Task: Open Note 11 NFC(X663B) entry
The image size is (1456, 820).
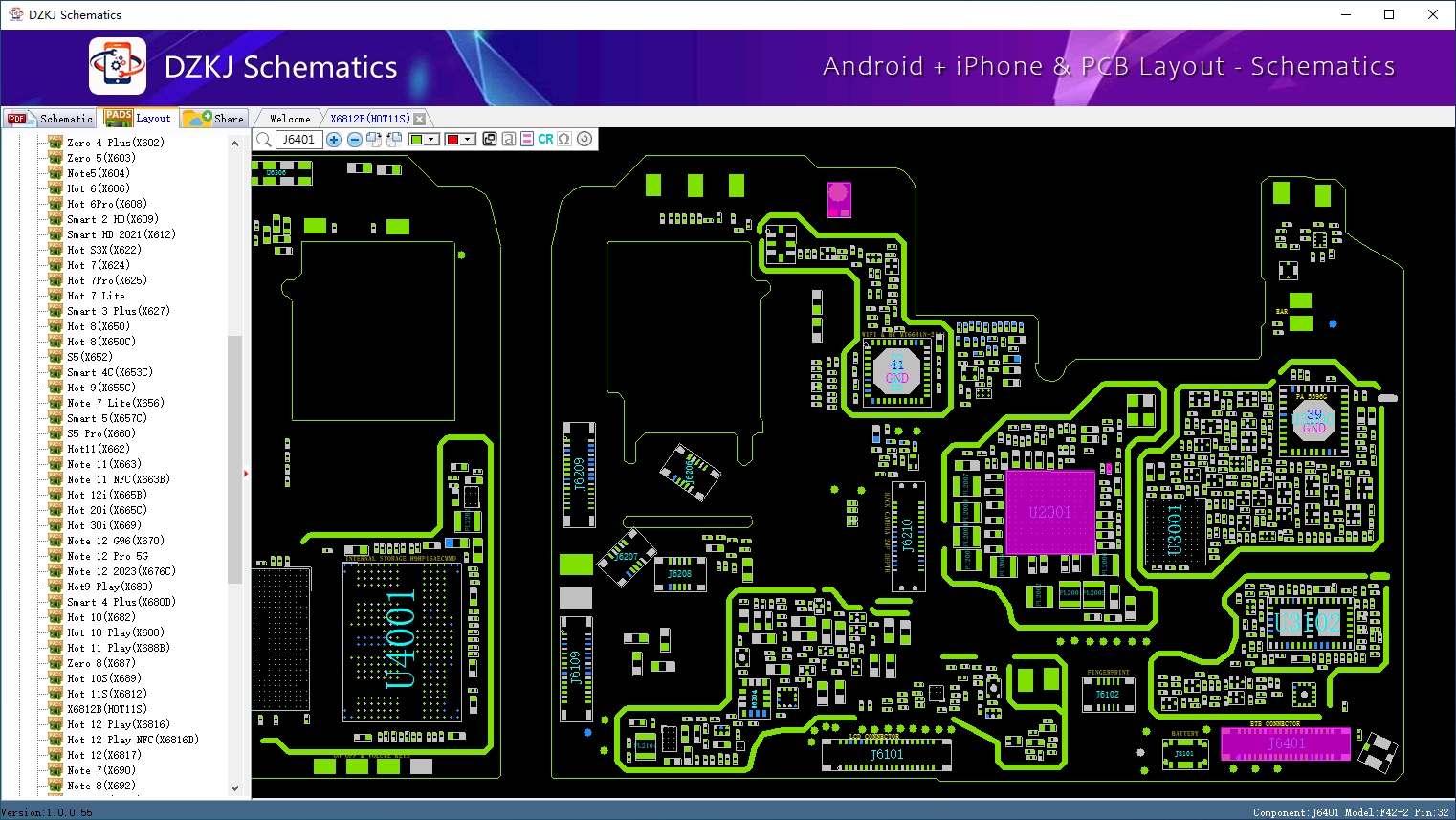Action: click(x=119, y=479)
